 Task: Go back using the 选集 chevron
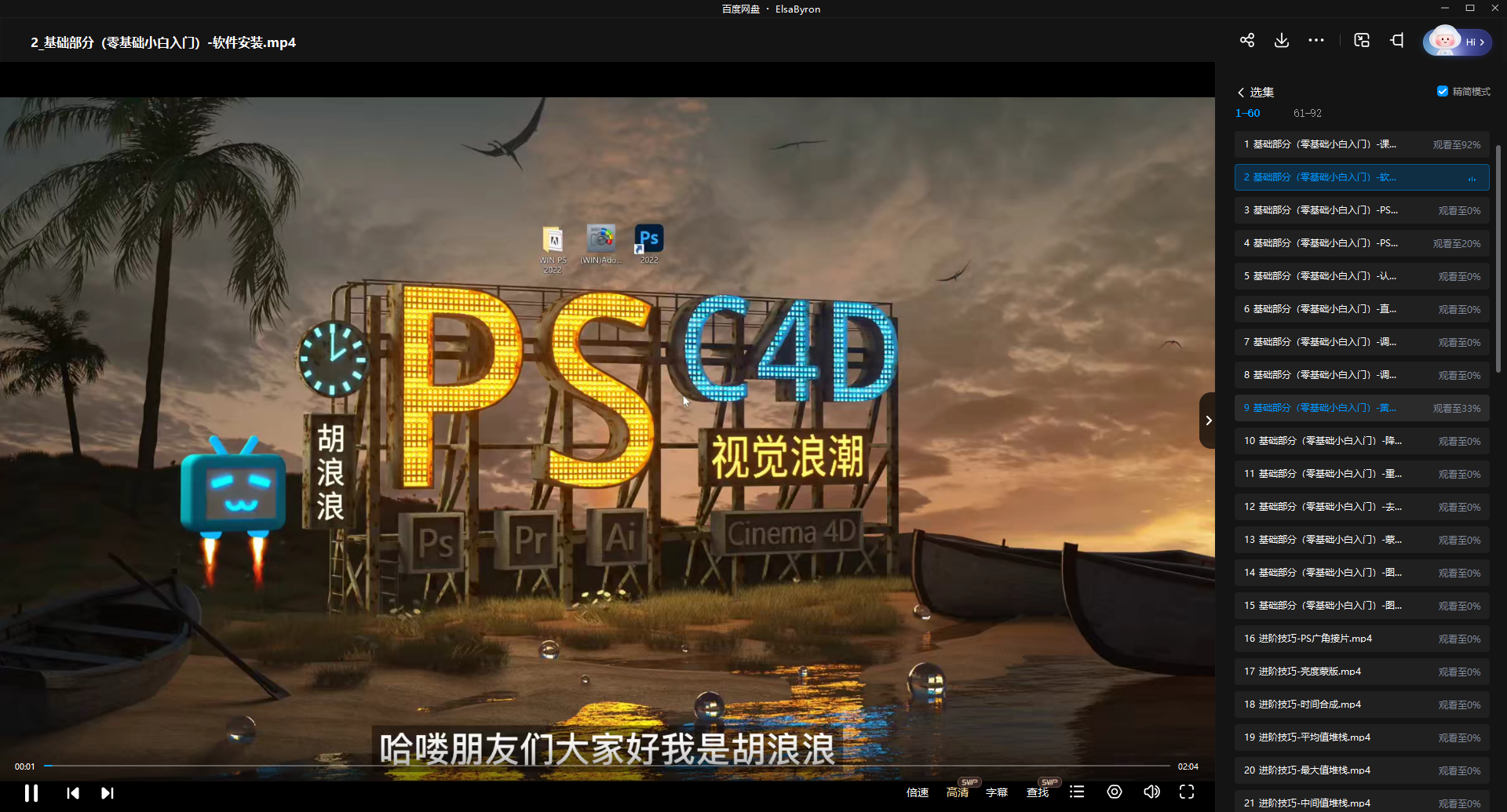coord(1241,93)
